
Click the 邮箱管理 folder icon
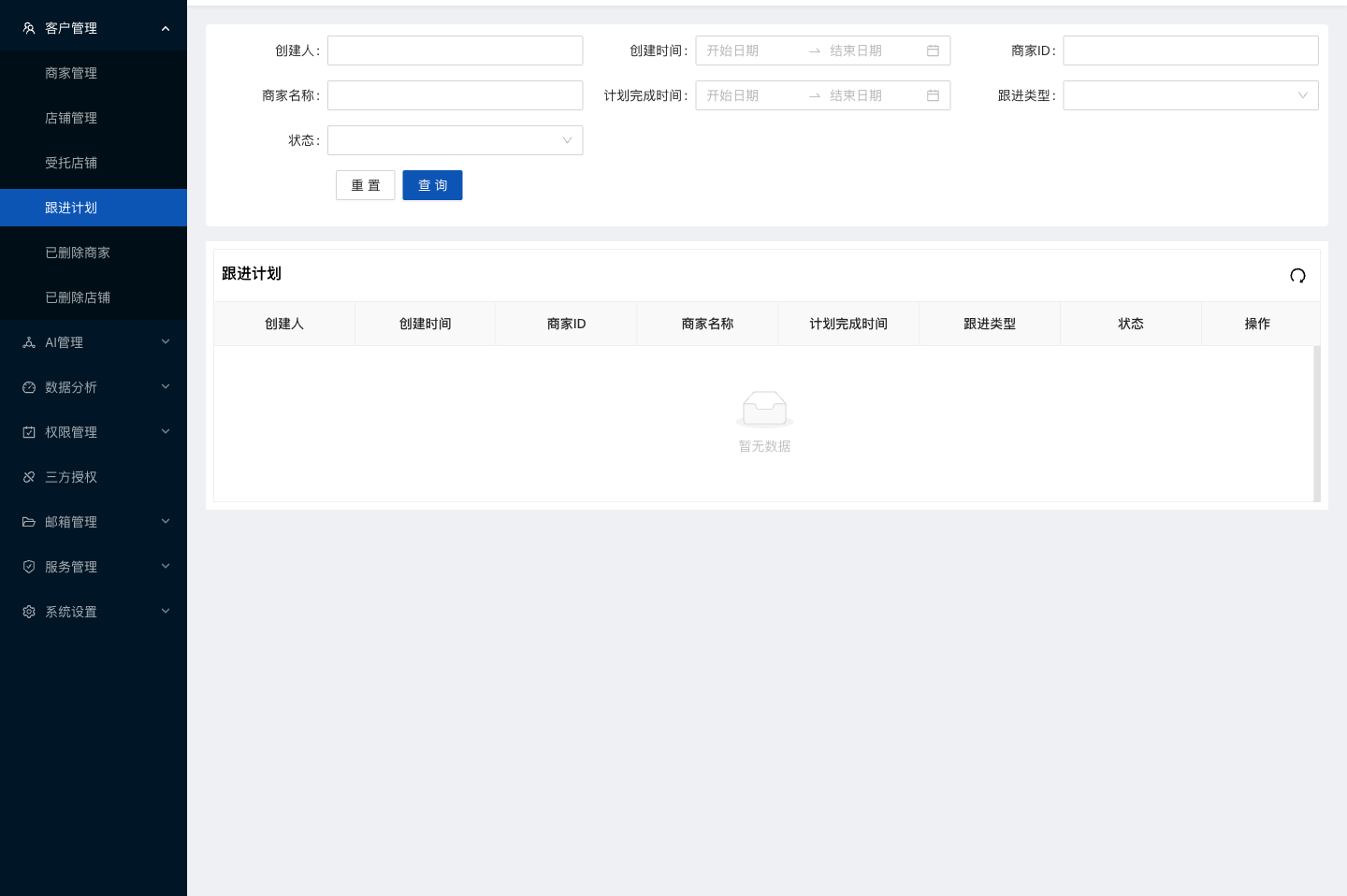(x=29, y=522)
